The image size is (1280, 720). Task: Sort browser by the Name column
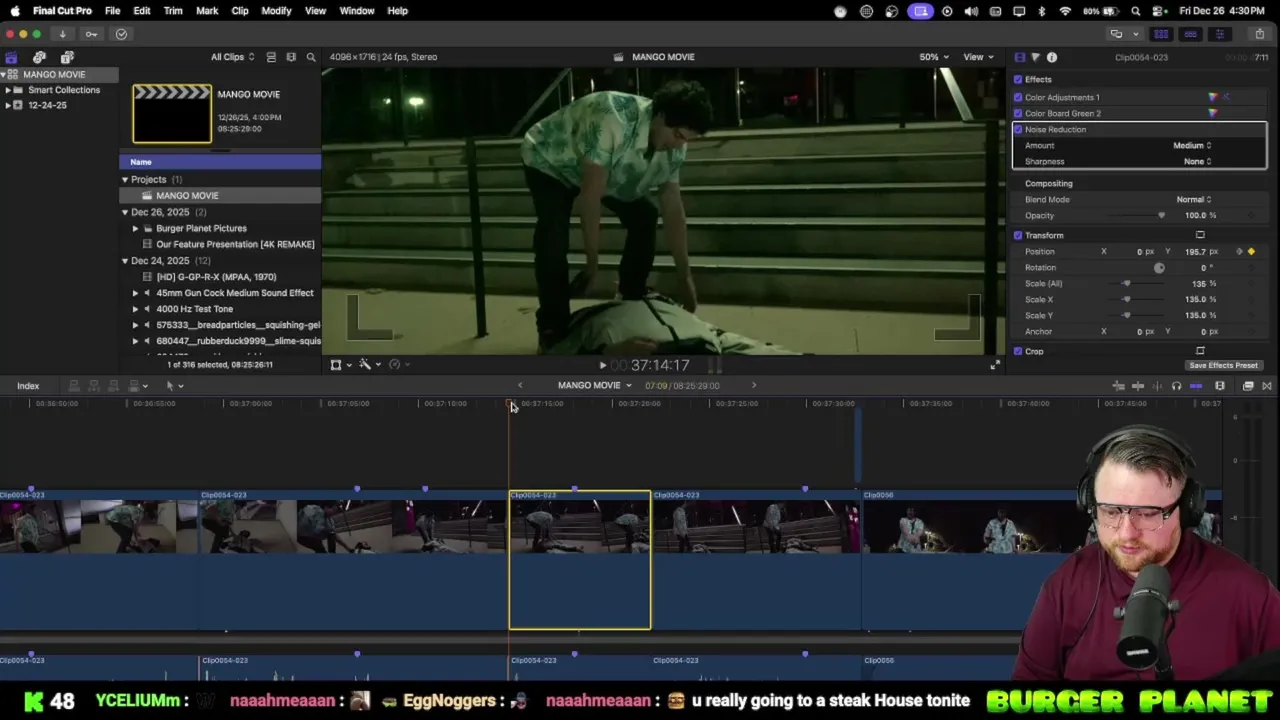220,162
